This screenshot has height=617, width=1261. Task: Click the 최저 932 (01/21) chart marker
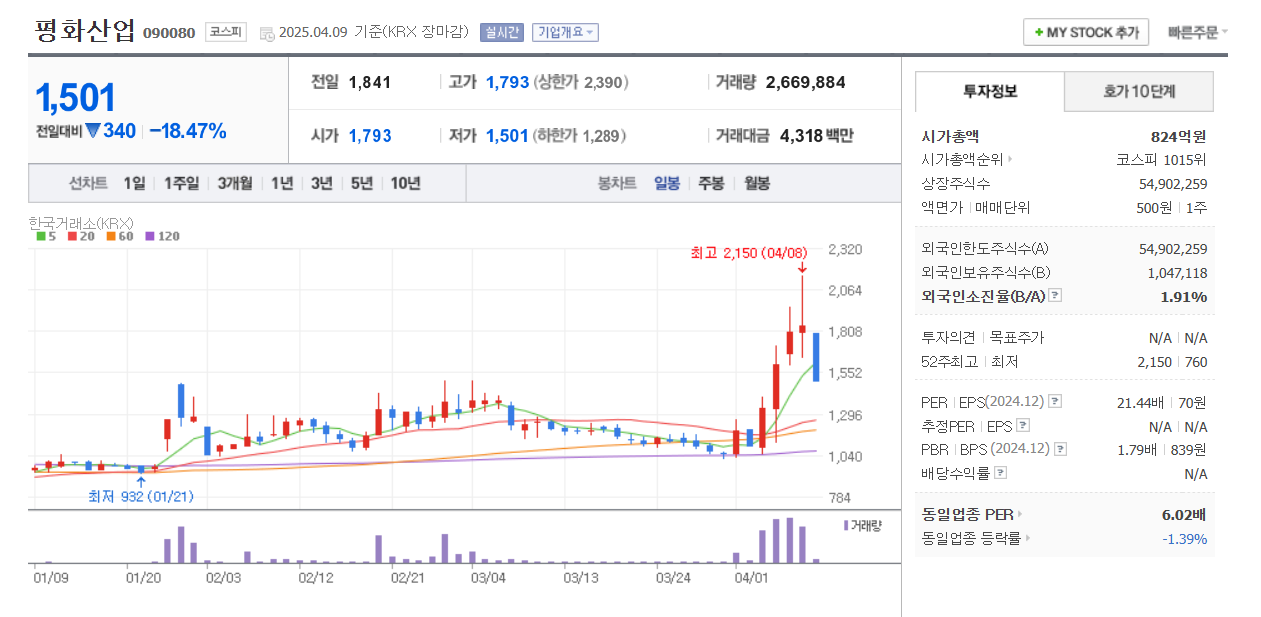click(140, 496)
